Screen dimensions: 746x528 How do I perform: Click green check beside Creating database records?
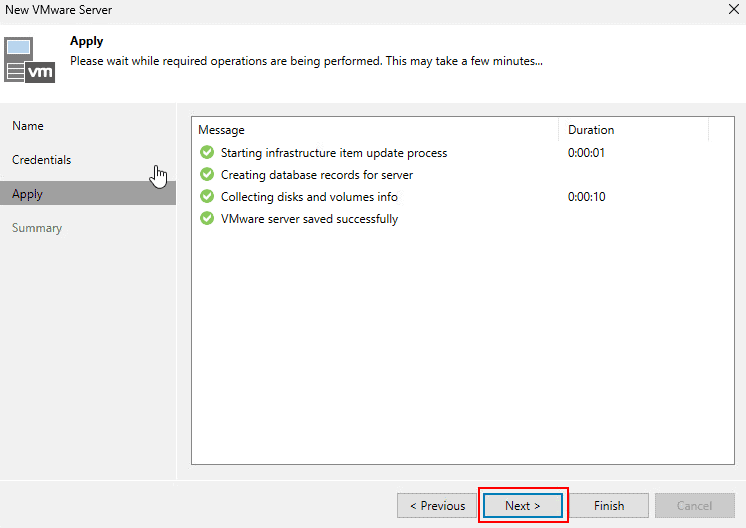(207, 175)
